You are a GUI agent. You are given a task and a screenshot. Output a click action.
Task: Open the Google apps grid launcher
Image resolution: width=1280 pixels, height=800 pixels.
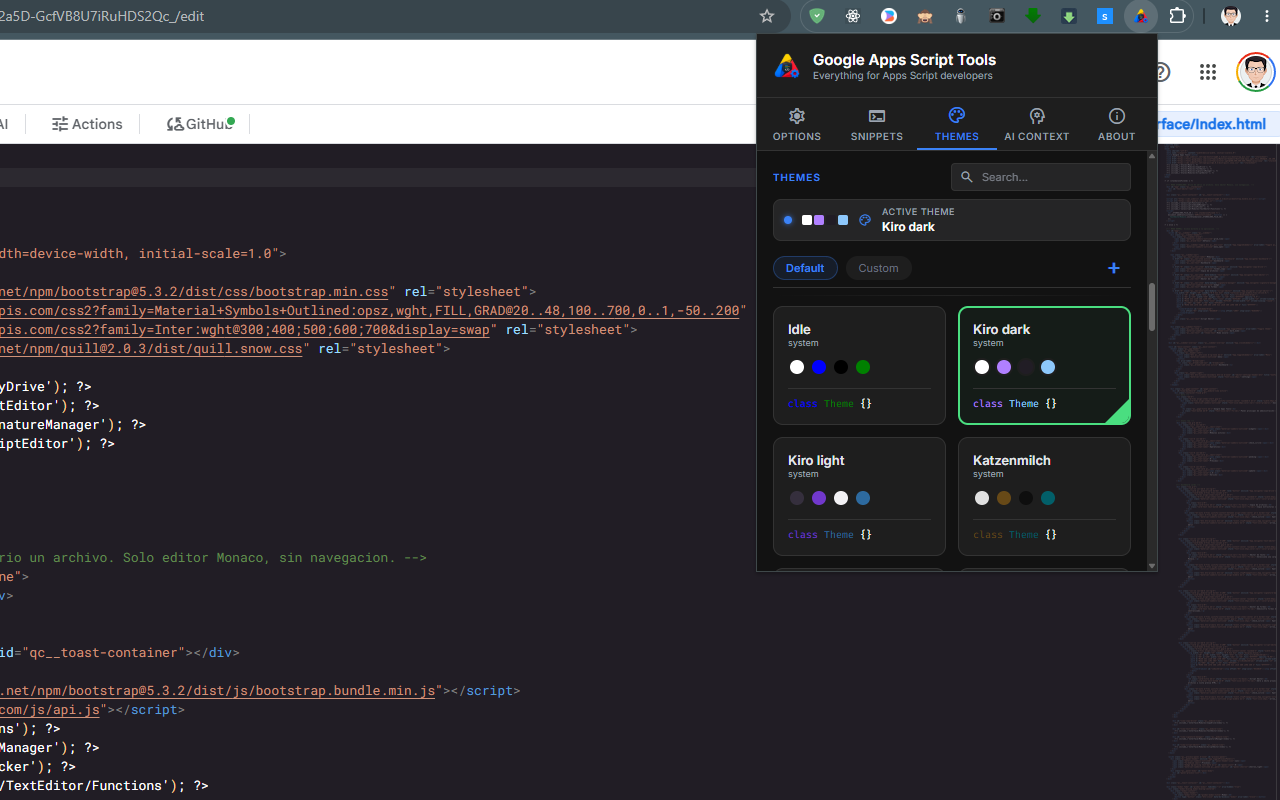tap(1207, 72)
